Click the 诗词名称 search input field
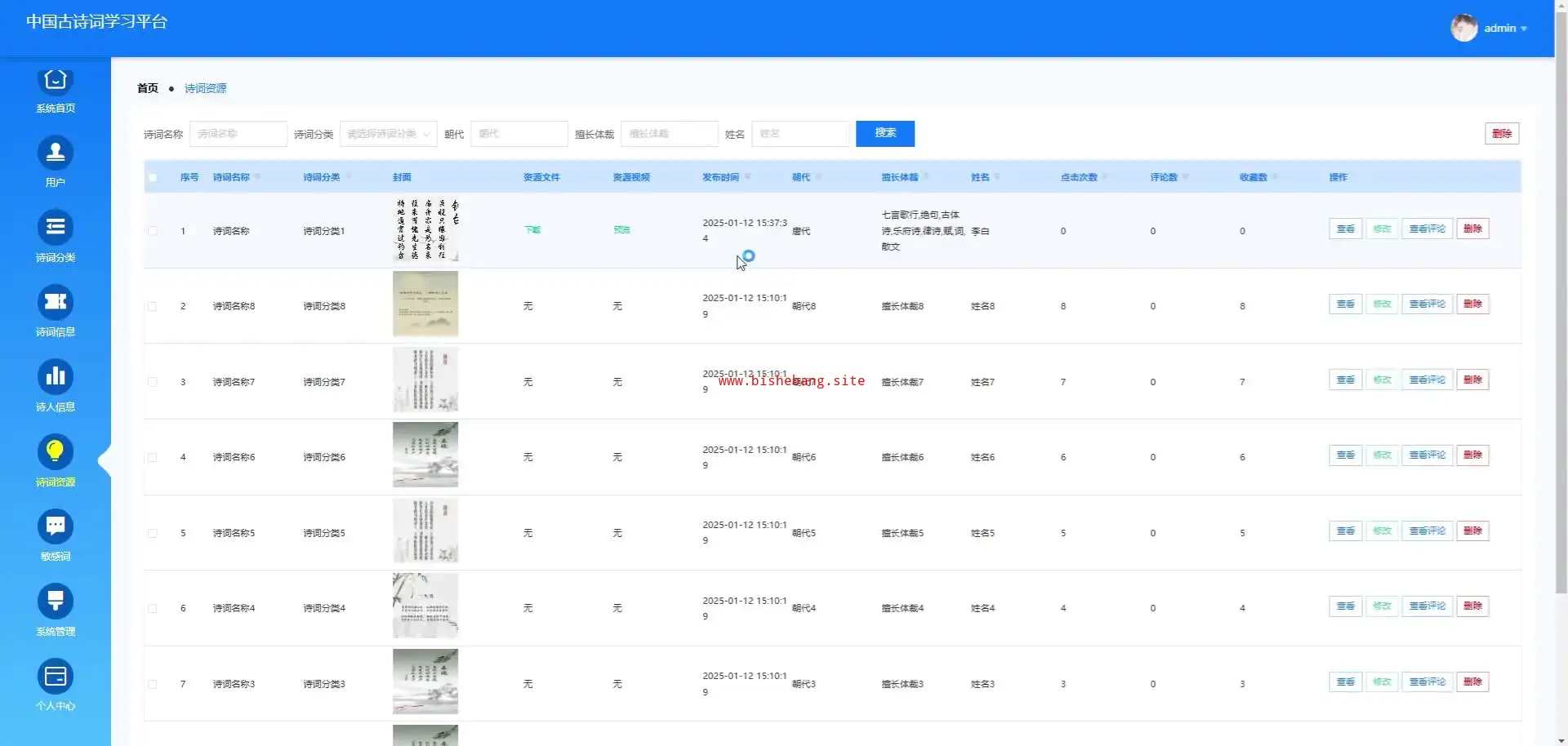1568x746 pixels. [238, 134]
